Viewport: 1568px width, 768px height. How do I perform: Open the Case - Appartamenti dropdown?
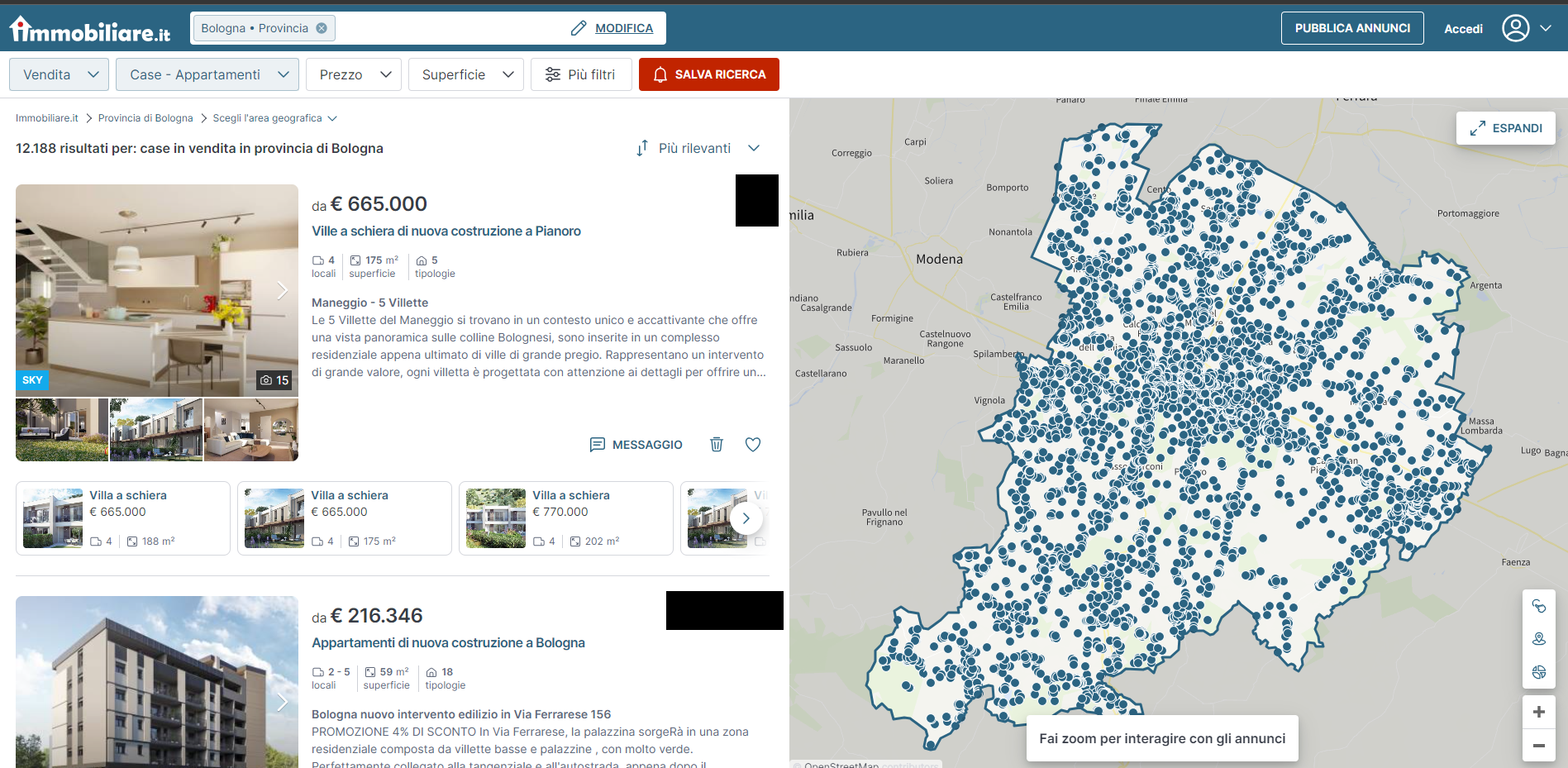(207, 74)
